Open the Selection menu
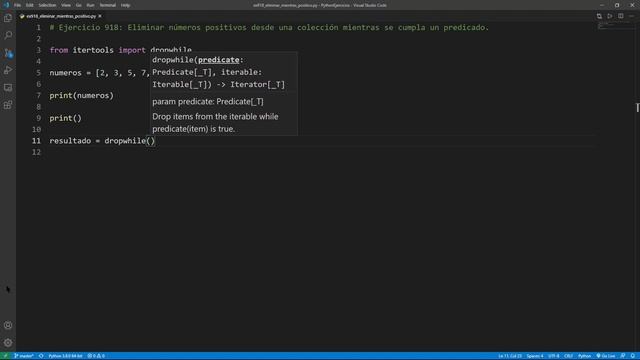Screen dimensions: 640x360 pos(47,5)
